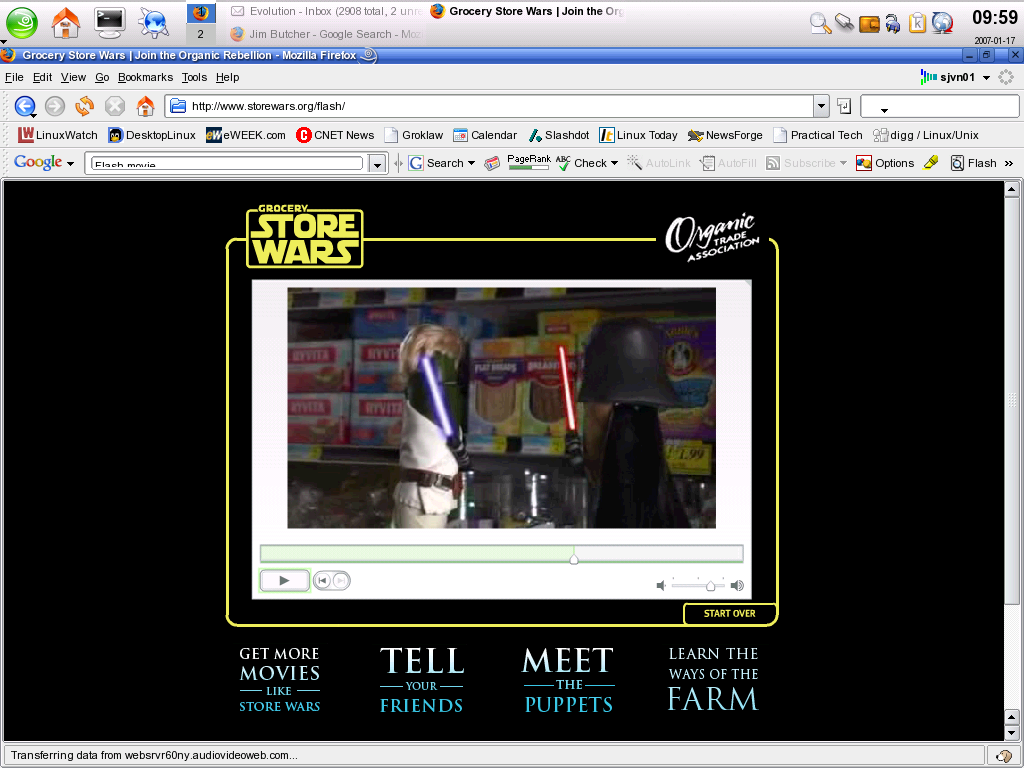Viewport: 1024px width, 768px height.
Task: Click the Stop loading button
Action: 115,106
